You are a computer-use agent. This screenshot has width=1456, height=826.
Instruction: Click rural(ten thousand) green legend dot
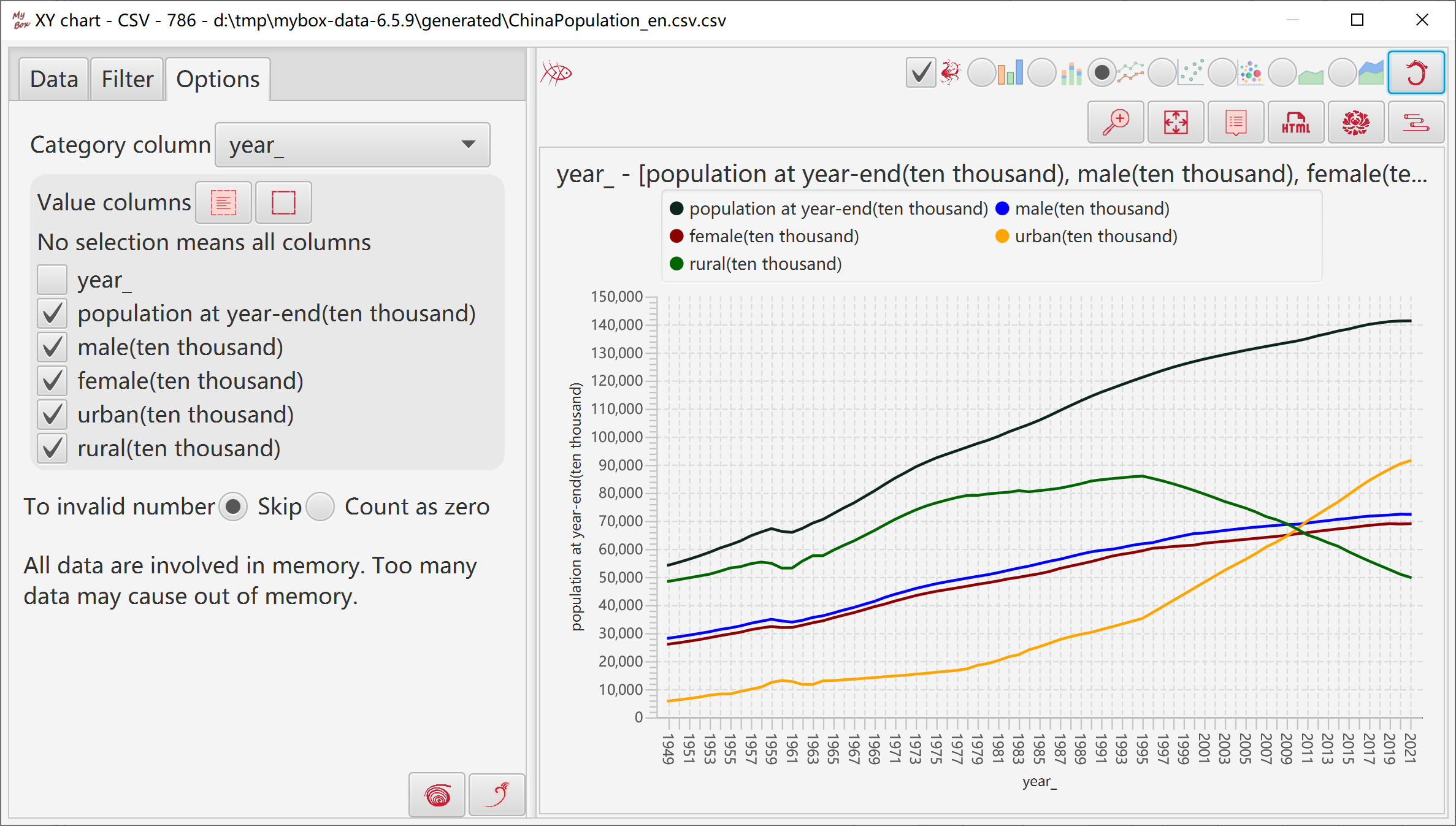coord(676,264)
